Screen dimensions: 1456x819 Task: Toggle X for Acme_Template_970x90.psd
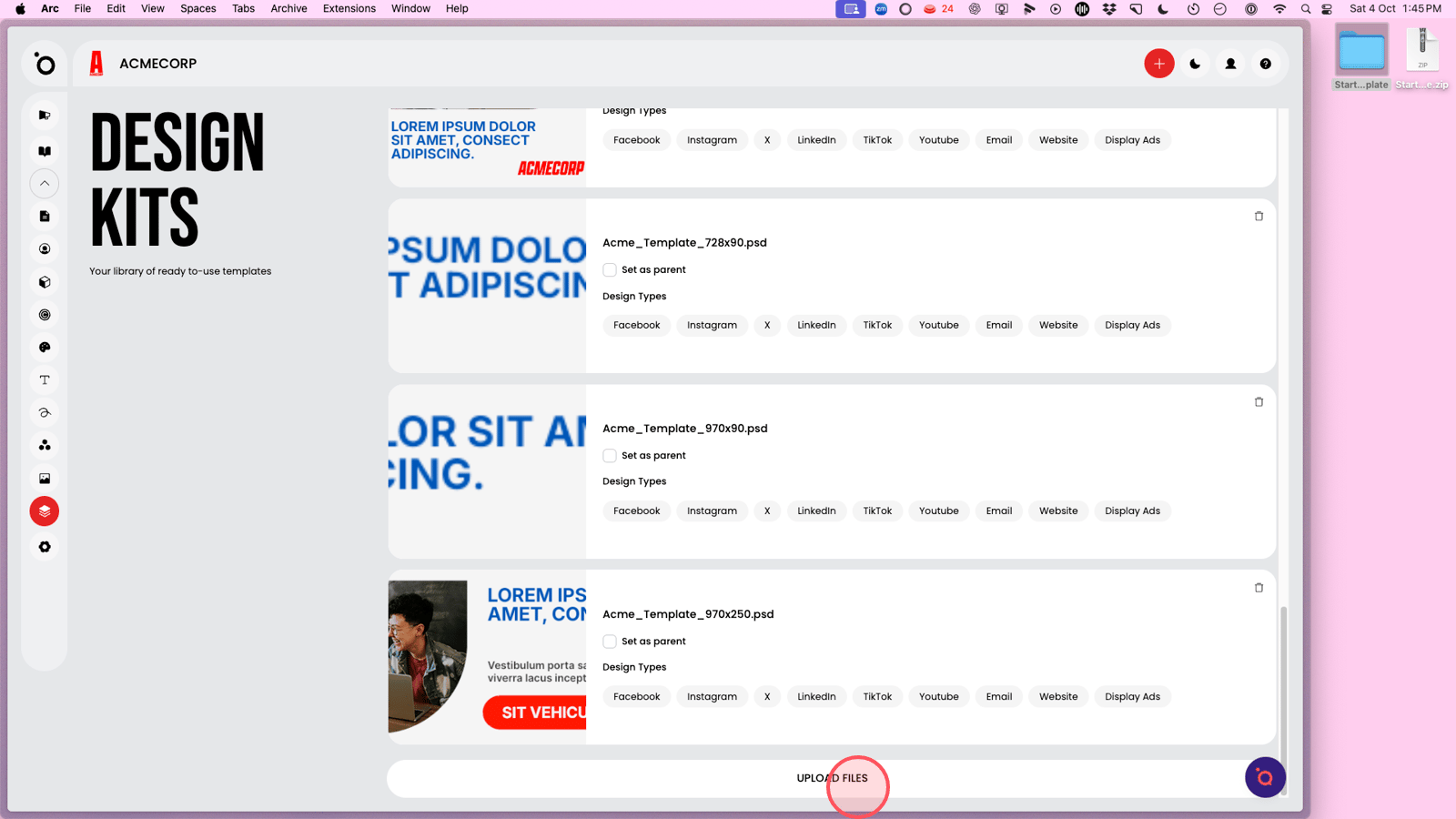pos(767,511)
